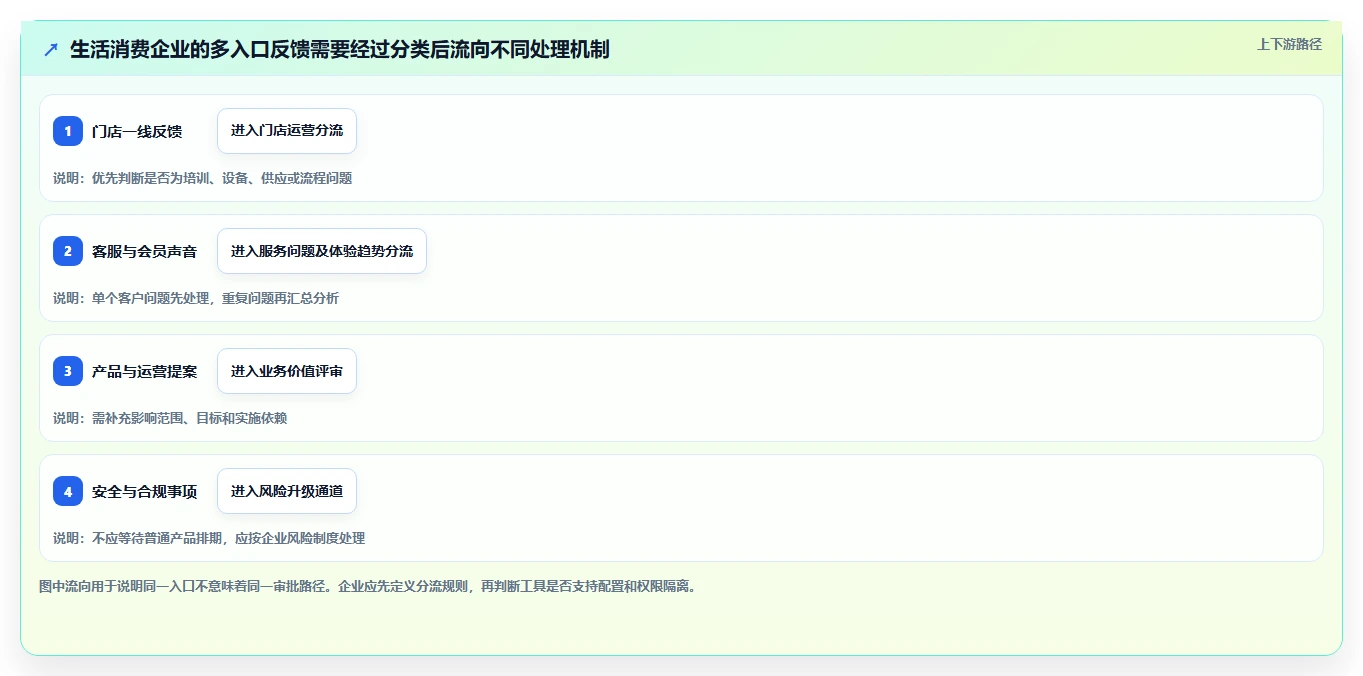Image resolution: width=1363 pixels, height=676 pixels.
Task: Click the note 单个客户问题先处理，重复问题再汇总分析
Action: click(196, 298)
